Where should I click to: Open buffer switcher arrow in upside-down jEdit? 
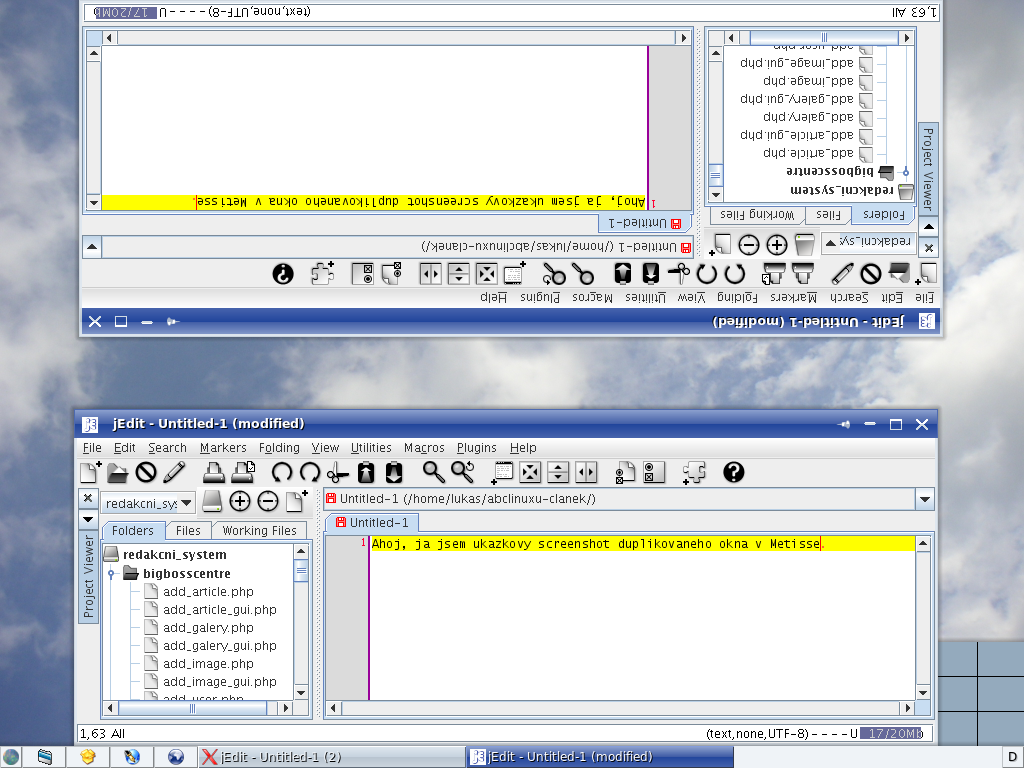(x=92, y=247)
